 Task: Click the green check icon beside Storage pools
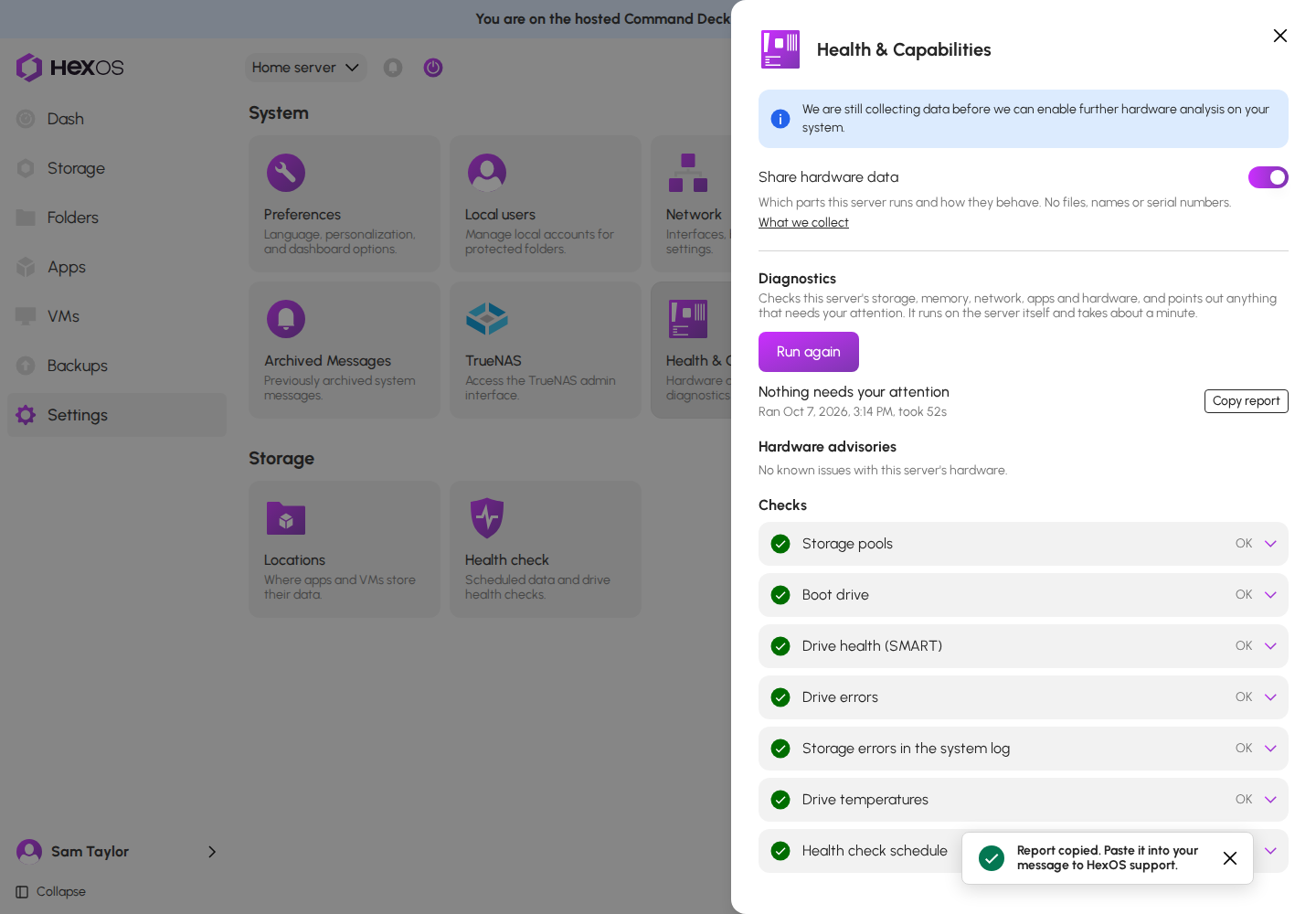[780, 544]
